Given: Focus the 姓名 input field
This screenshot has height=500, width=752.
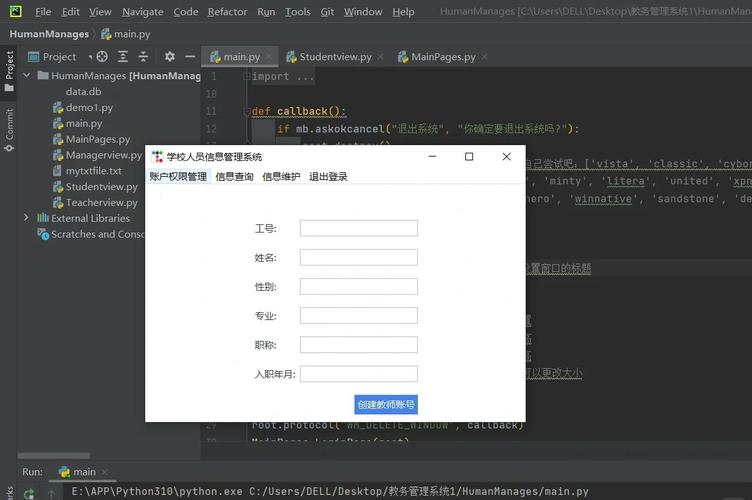Looking at the screenshot, I should pyautogui.click(x=359, y=257).
